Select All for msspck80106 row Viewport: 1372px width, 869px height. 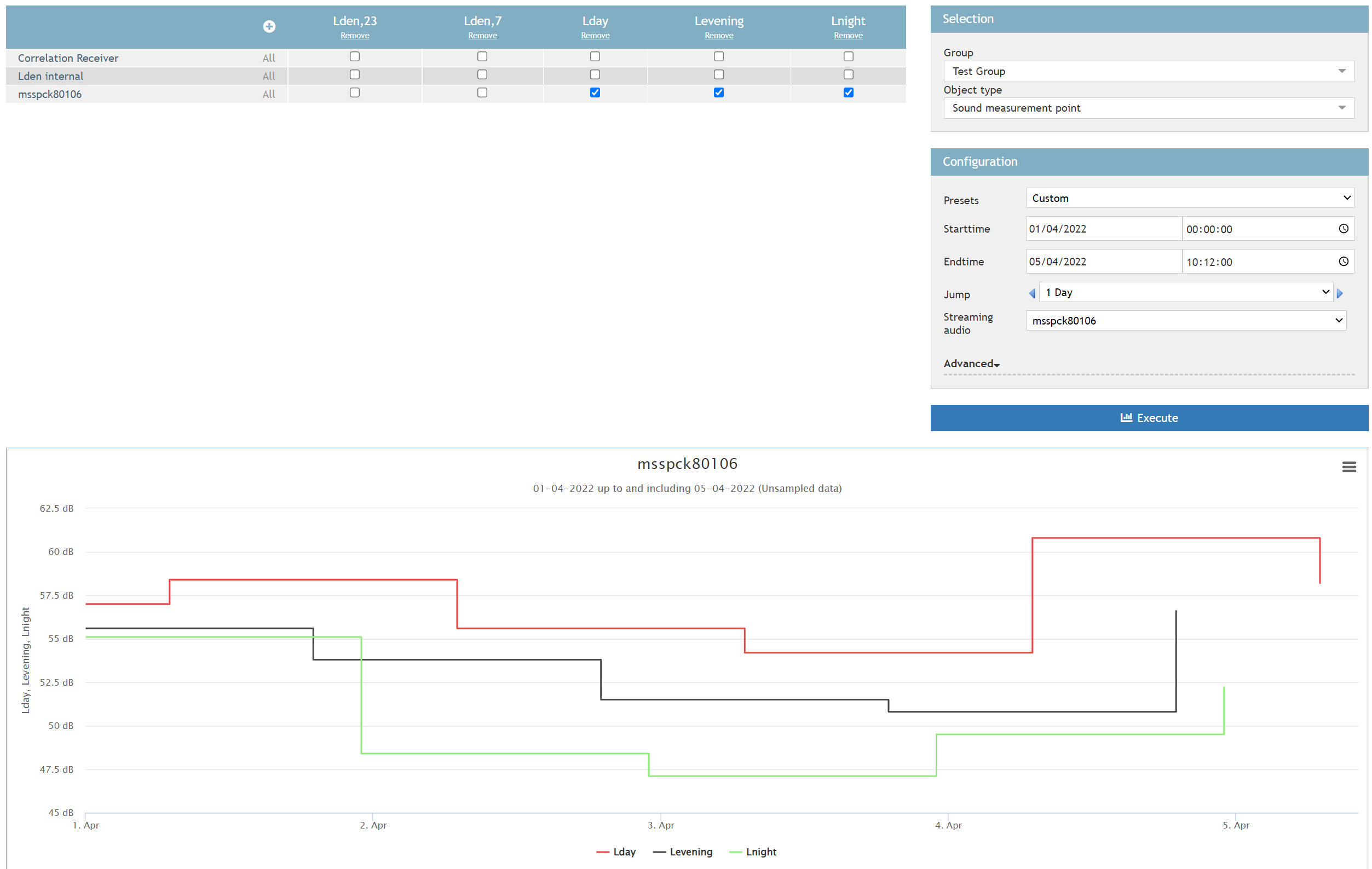[268, 94]
